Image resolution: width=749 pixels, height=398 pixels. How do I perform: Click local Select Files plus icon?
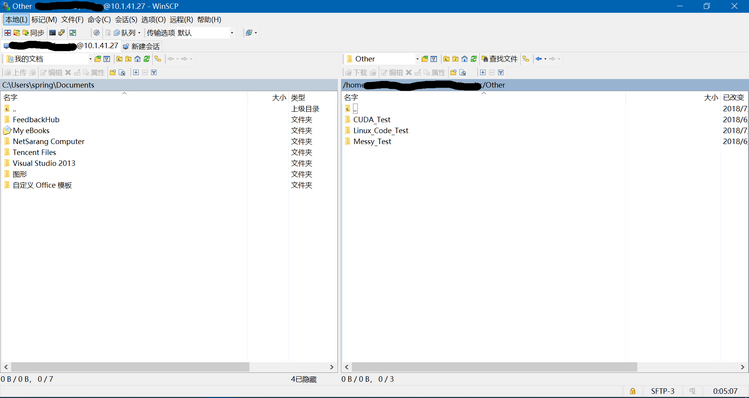tap(136, 72)
